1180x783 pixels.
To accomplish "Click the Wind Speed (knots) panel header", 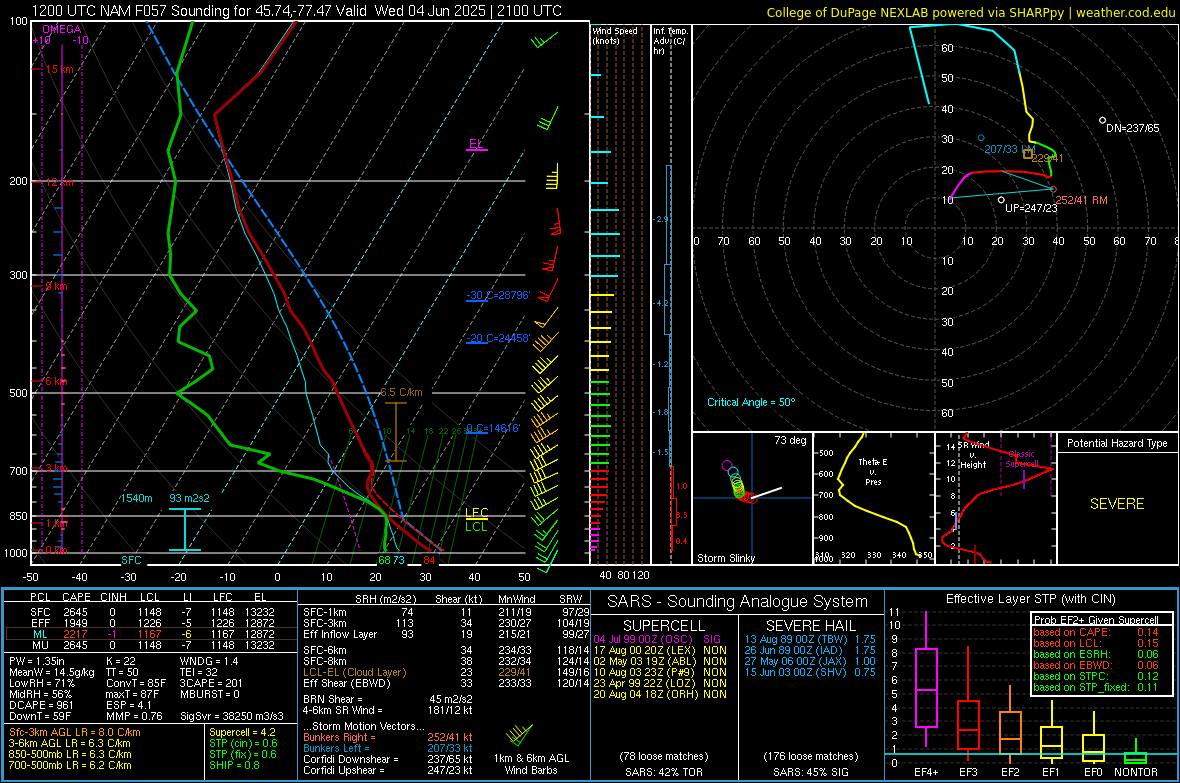I will 615,35.
